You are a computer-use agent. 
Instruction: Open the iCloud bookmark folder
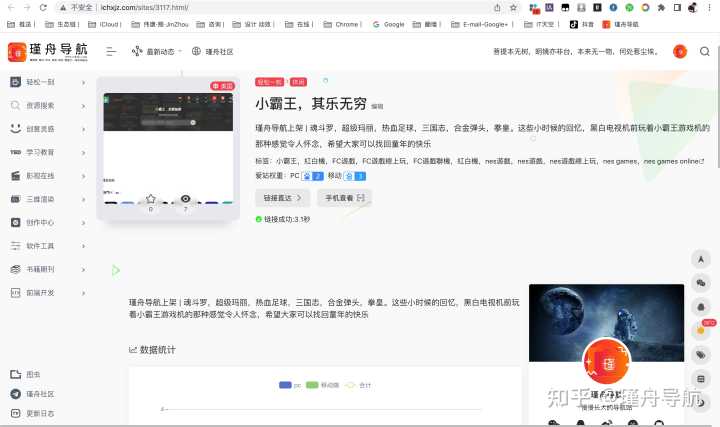click(x=105, y=24)
